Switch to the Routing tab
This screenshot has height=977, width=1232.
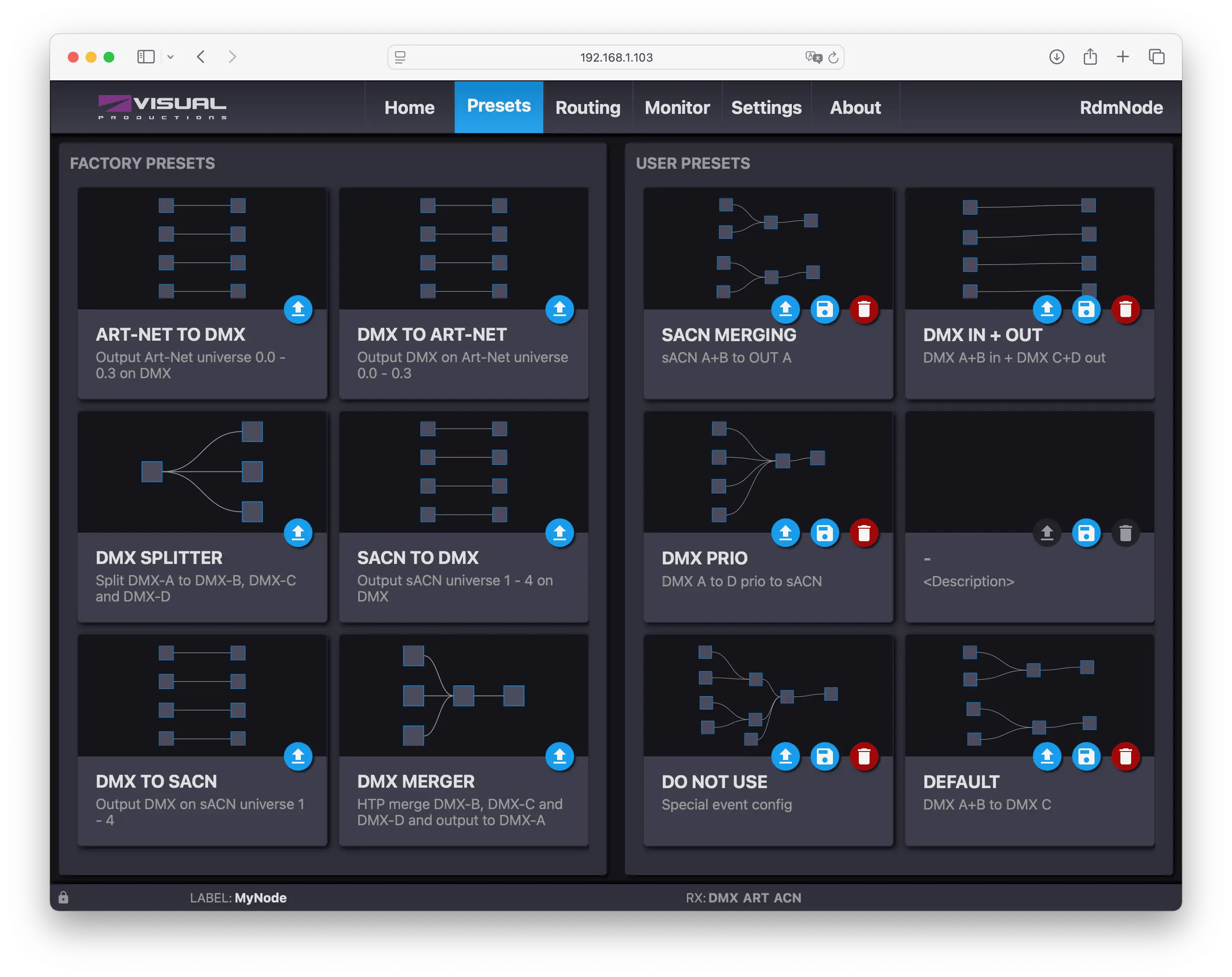(x=587, y=108)
